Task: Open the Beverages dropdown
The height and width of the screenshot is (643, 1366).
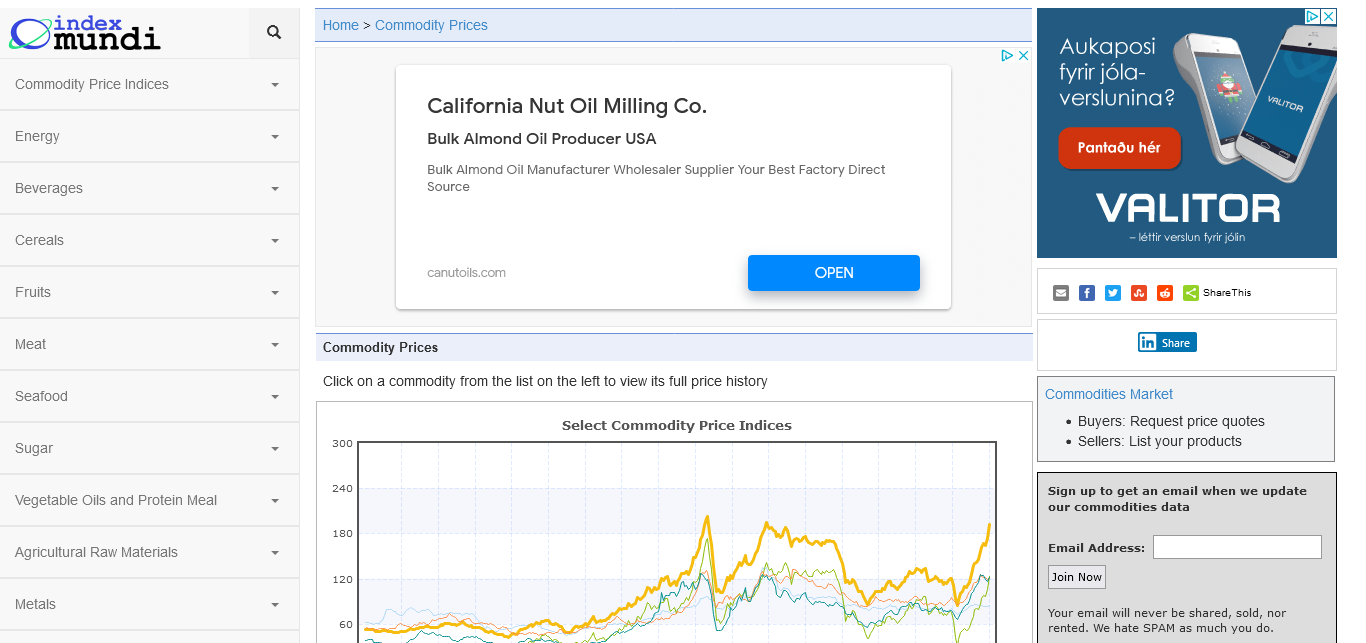Action: pos(149,188)
